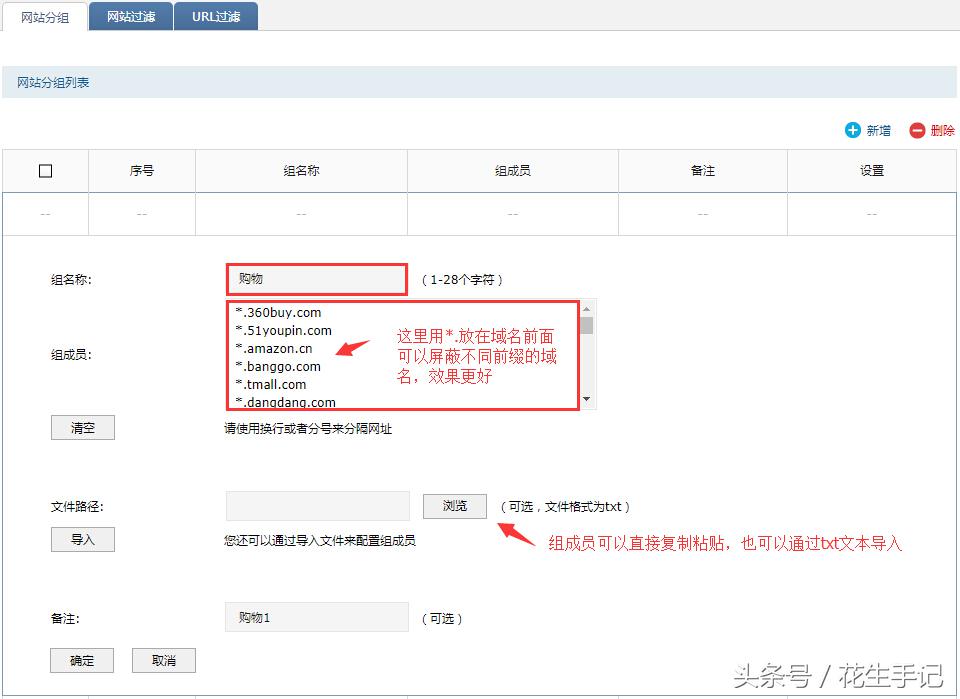The height and width of the screenshot is (699, 960).
Task: Click the 组名称 table column header
Action: (300, 170)
